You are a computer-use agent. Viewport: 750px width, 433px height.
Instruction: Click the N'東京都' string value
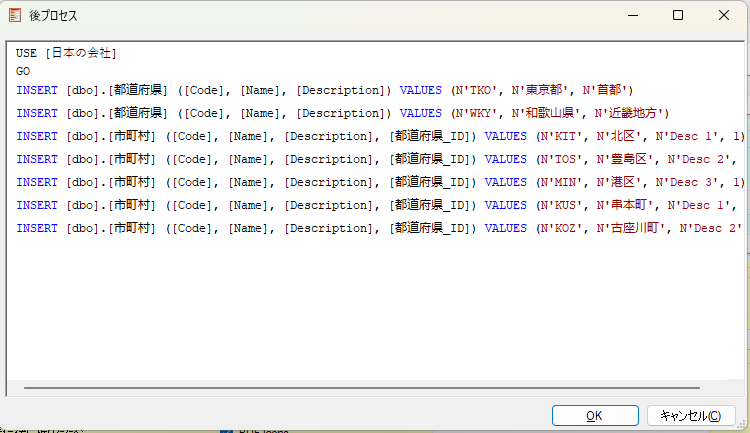point(540,90)
